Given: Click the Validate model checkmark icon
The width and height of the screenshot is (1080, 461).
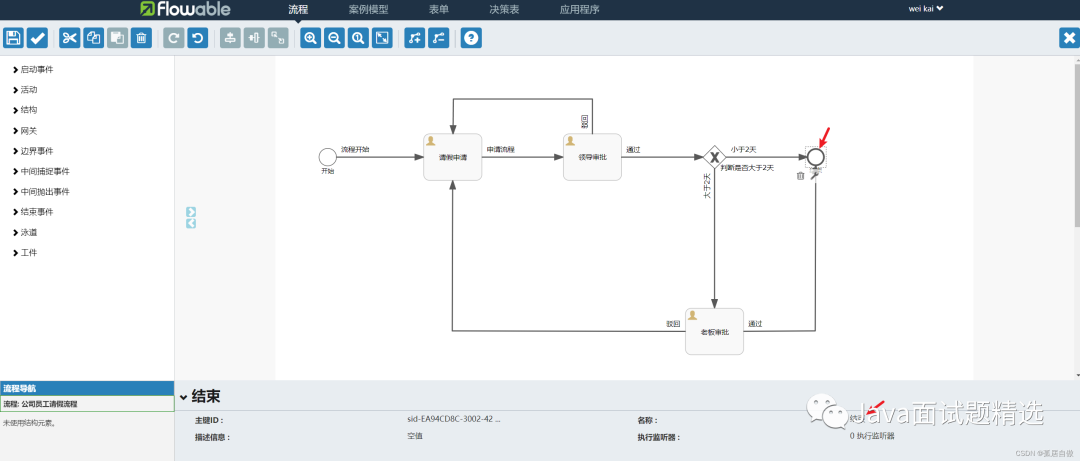Looking at the screenshot, I should click(x=37, y=38).
